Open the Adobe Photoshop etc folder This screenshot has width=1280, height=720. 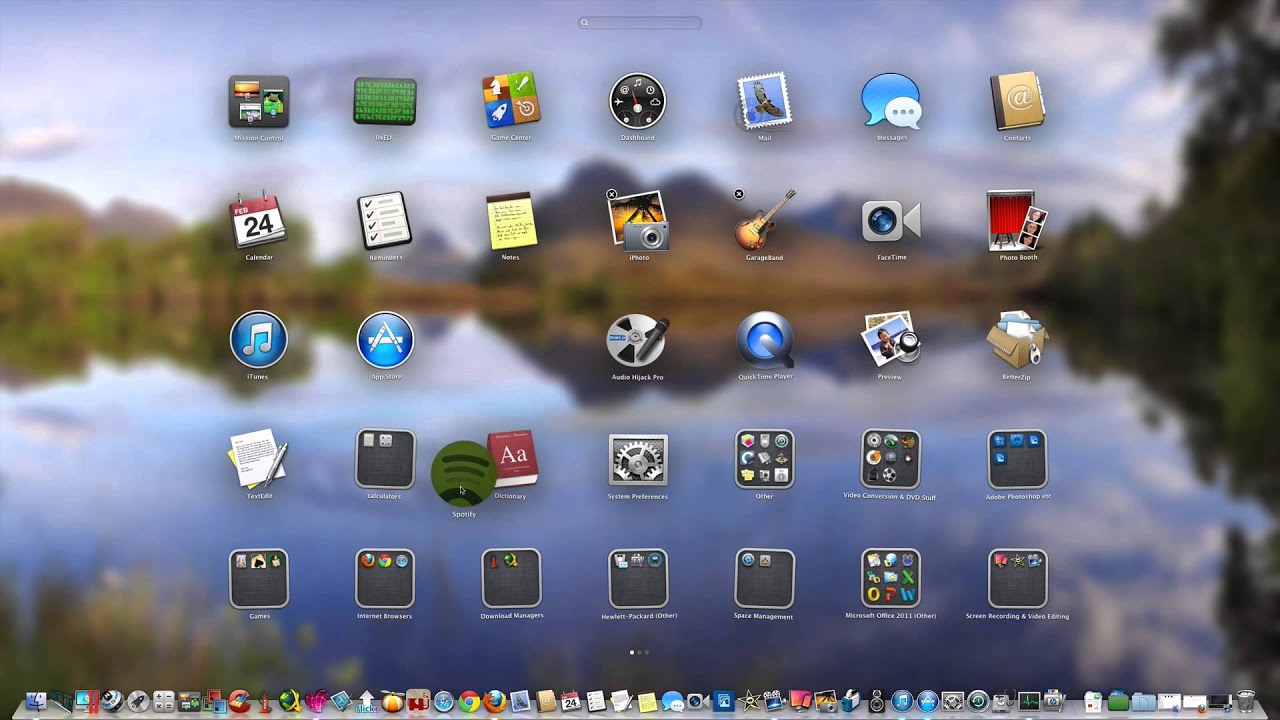1018,459
